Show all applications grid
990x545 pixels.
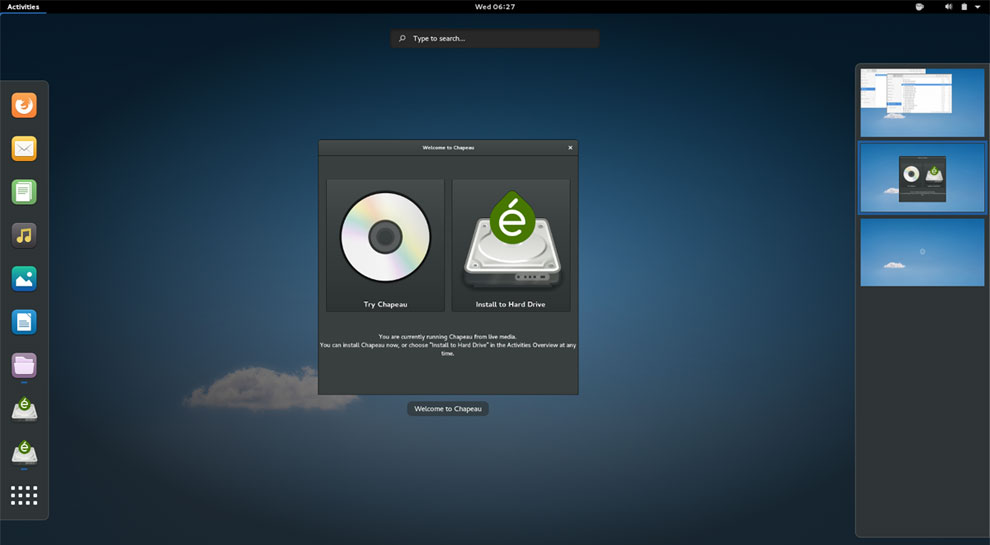[x=24, y=496]
